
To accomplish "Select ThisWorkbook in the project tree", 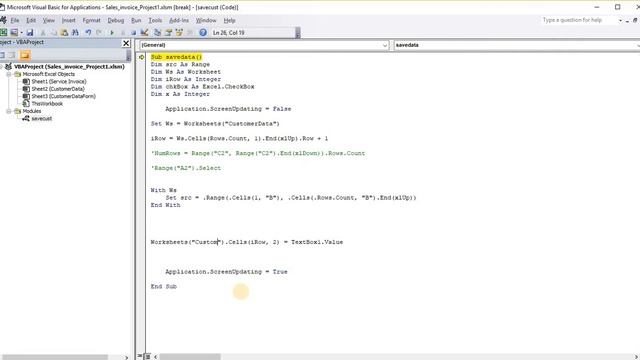I will point(47,104).
